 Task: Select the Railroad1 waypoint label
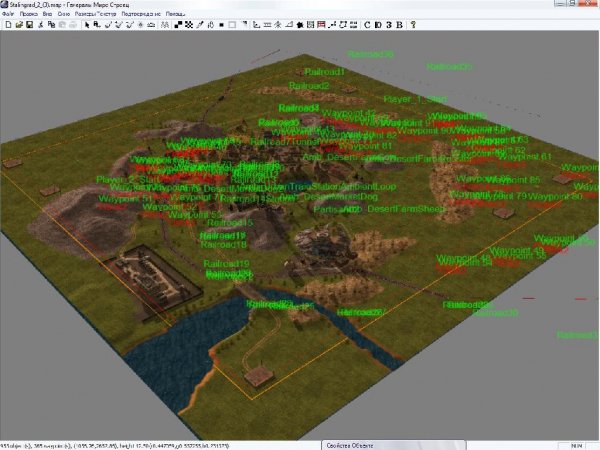click(324, 72)
